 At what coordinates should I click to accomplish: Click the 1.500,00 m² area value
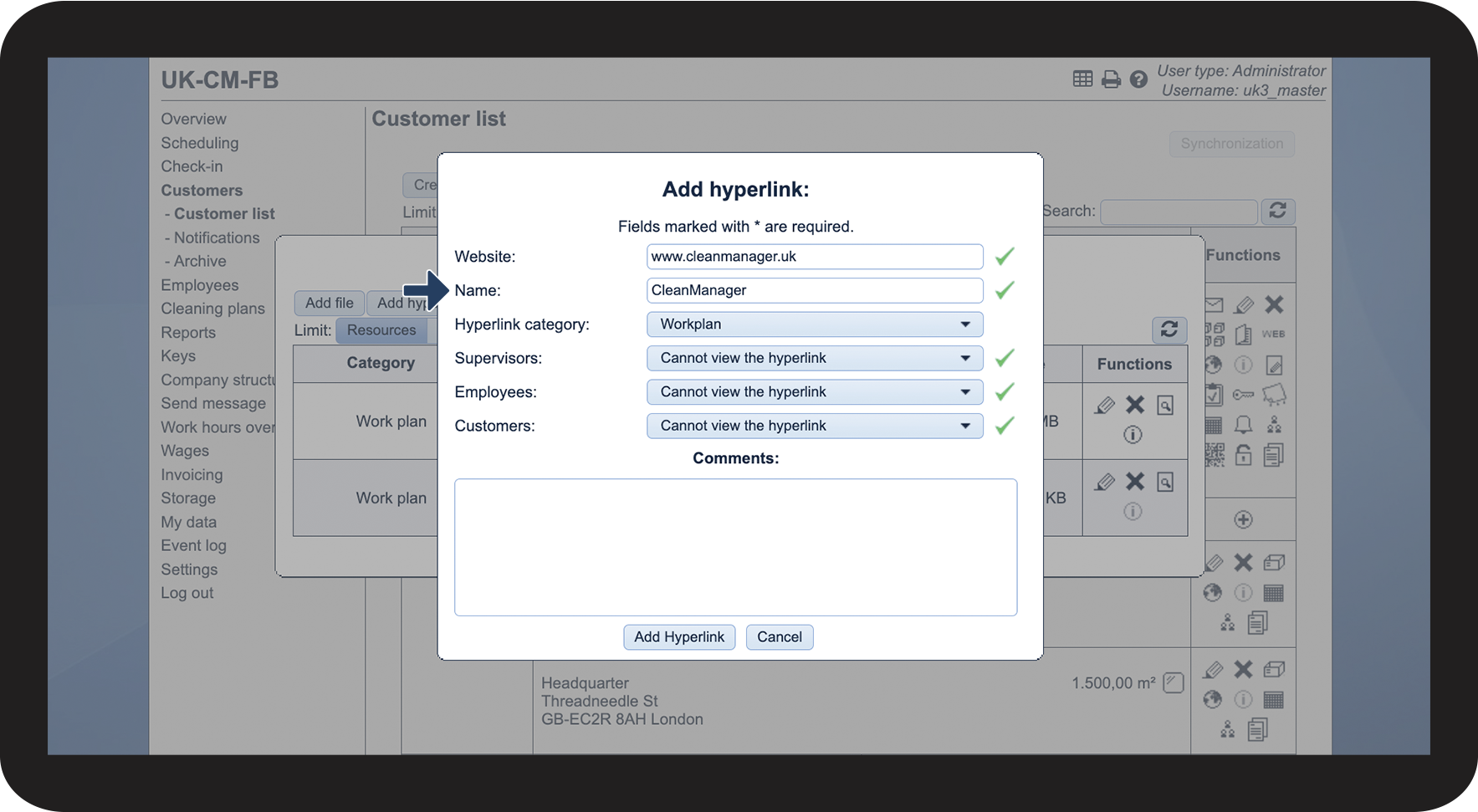(x=1114, y=683)
